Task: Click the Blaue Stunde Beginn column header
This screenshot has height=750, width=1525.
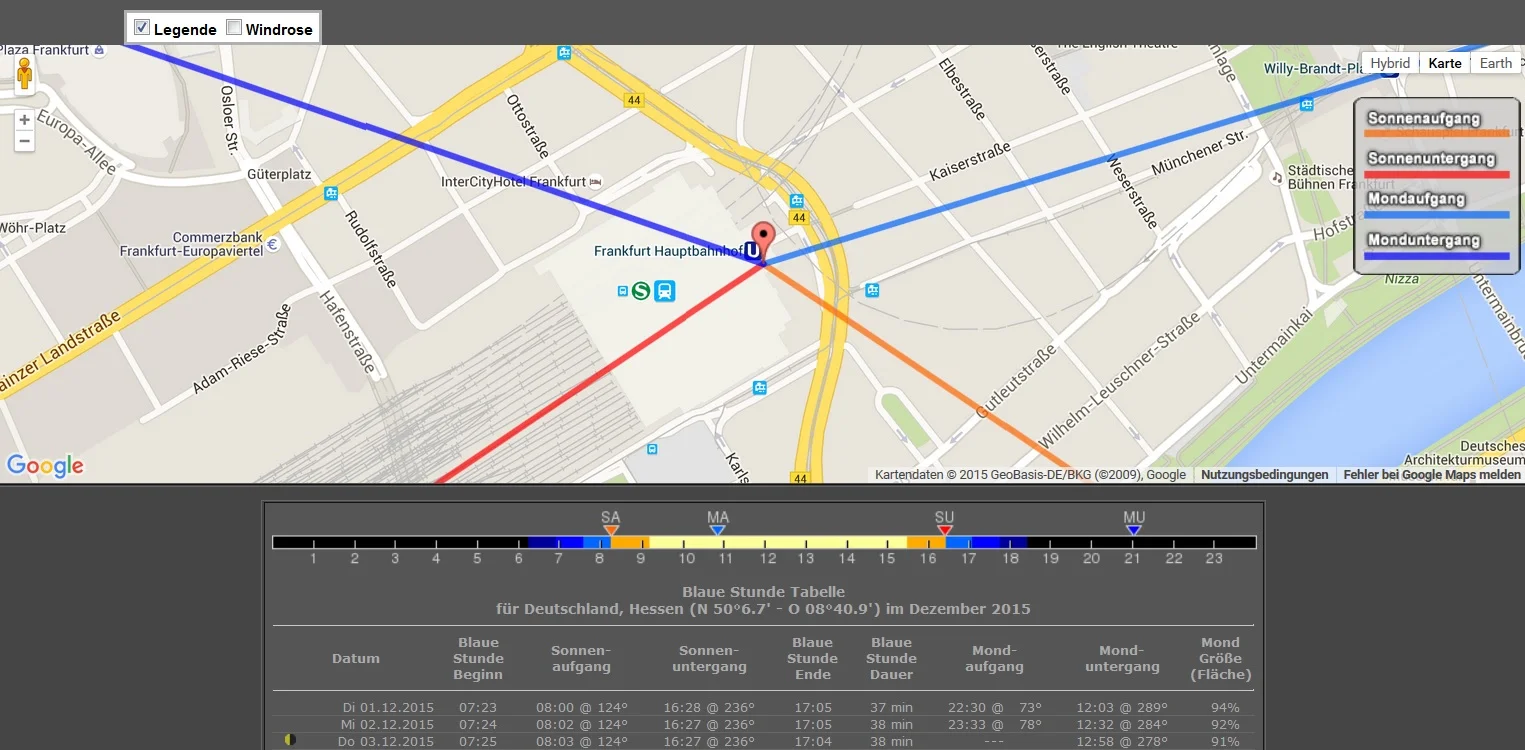Action: click(x=478, y=658)
